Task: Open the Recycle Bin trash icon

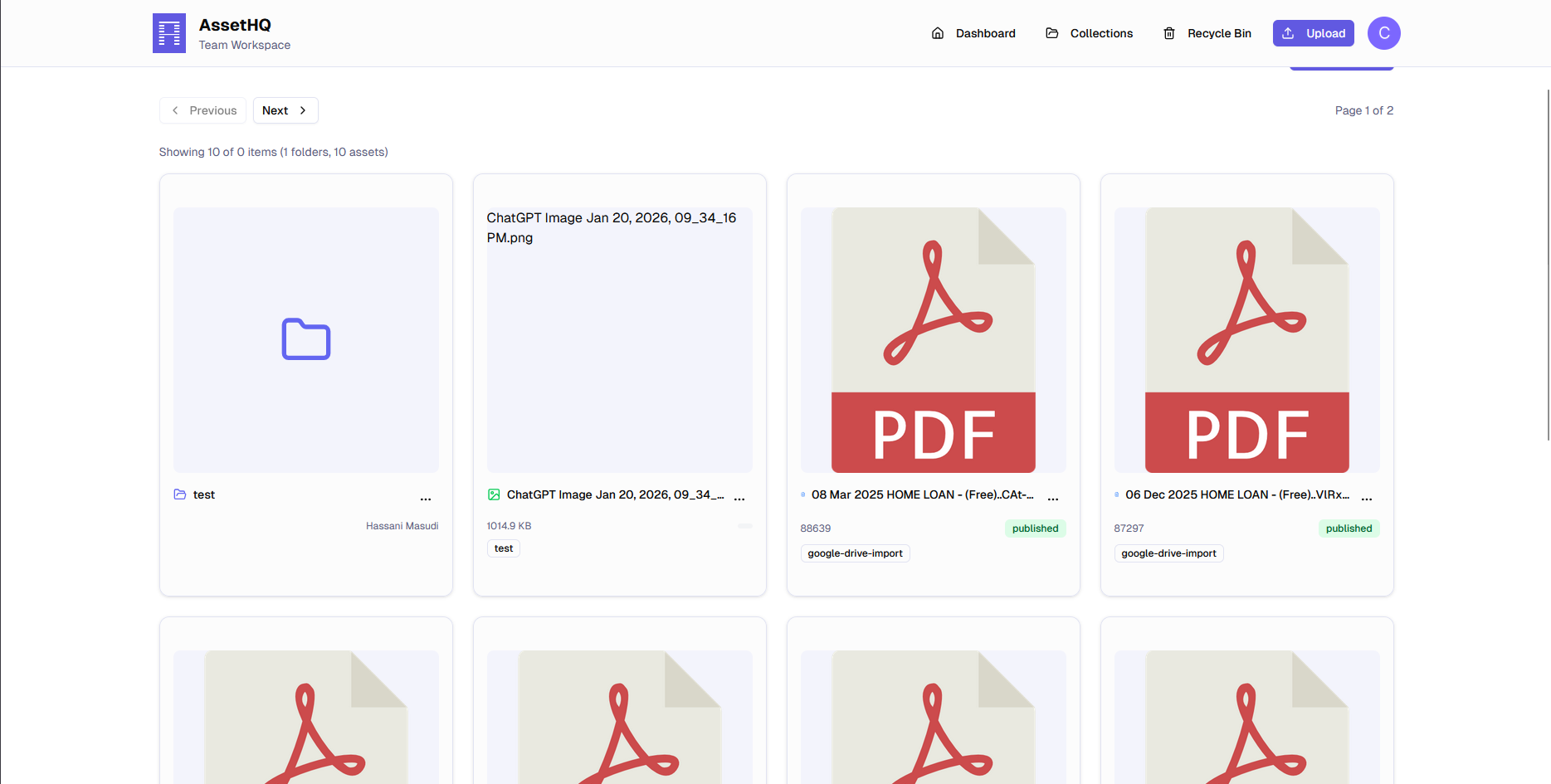Action: [x=1169, y=33]
